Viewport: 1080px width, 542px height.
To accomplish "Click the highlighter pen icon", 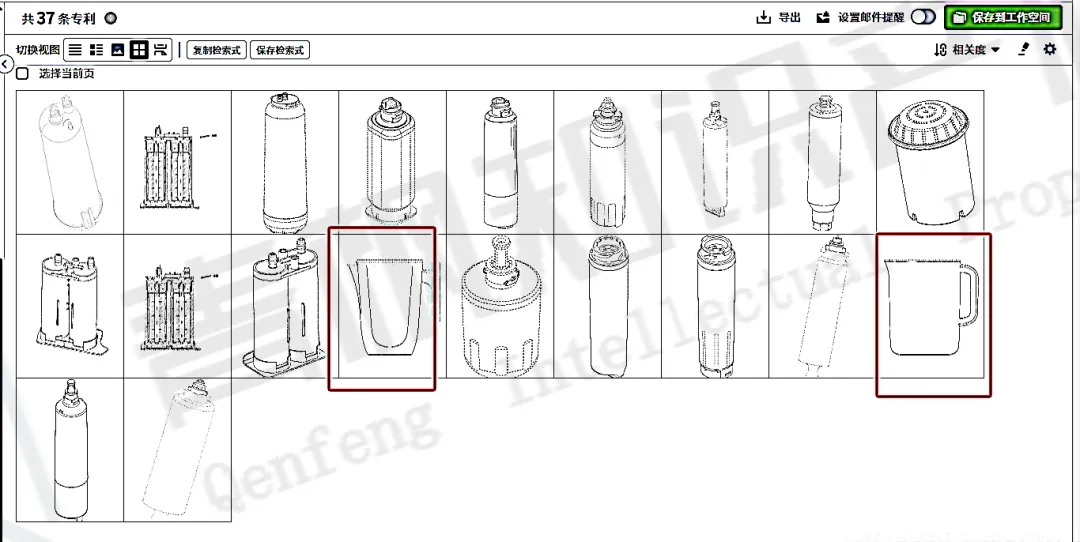I will pyautogui.click(x=1024, y=49).
